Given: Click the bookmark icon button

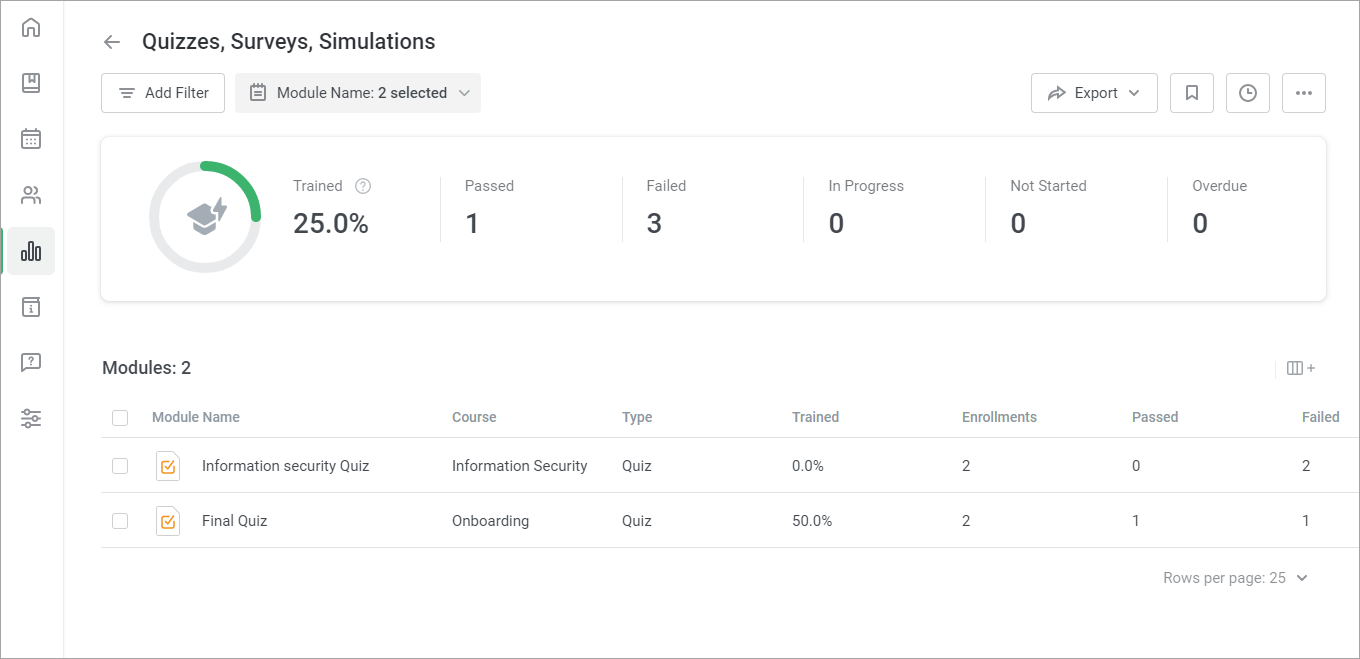Looking at the screenshot, I should pyautogui.click(x=1191, y=93).
